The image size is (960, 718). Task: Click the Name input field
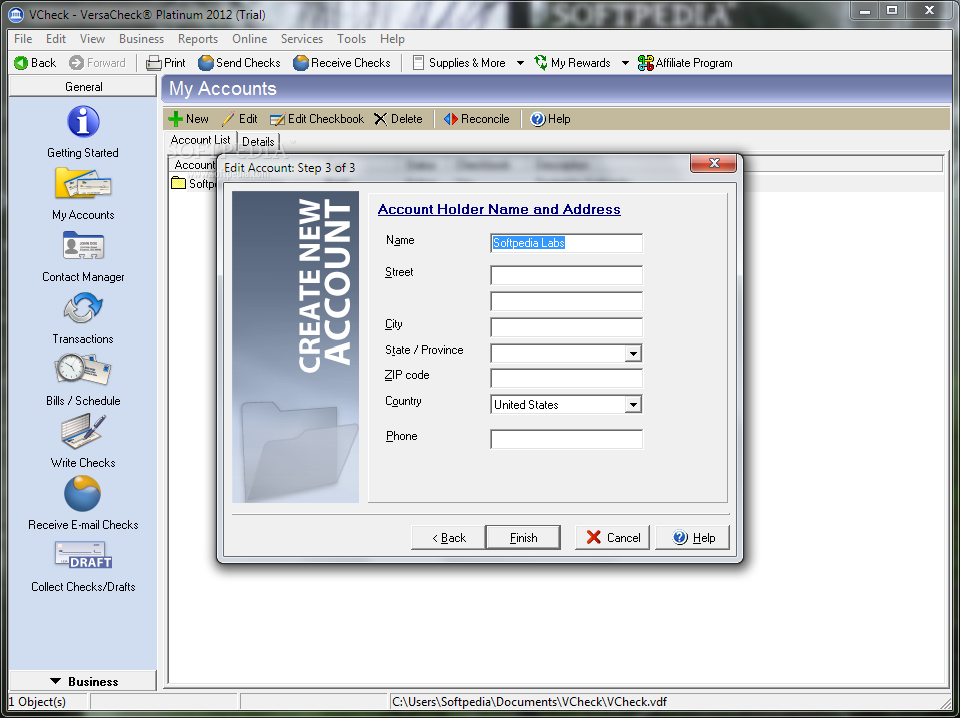coord(566,243)
